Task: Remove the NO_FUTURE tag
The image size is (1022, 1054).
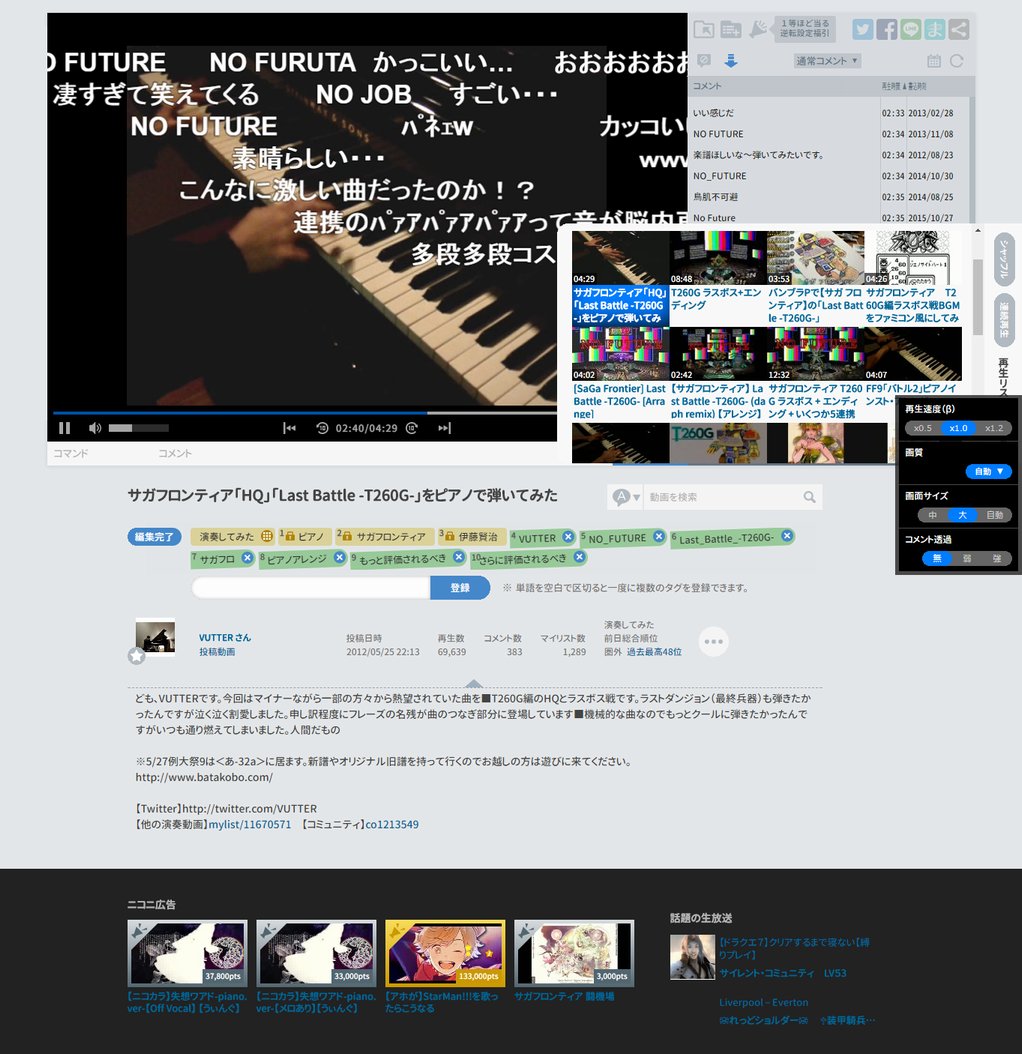Action: [x=659, y=536]
